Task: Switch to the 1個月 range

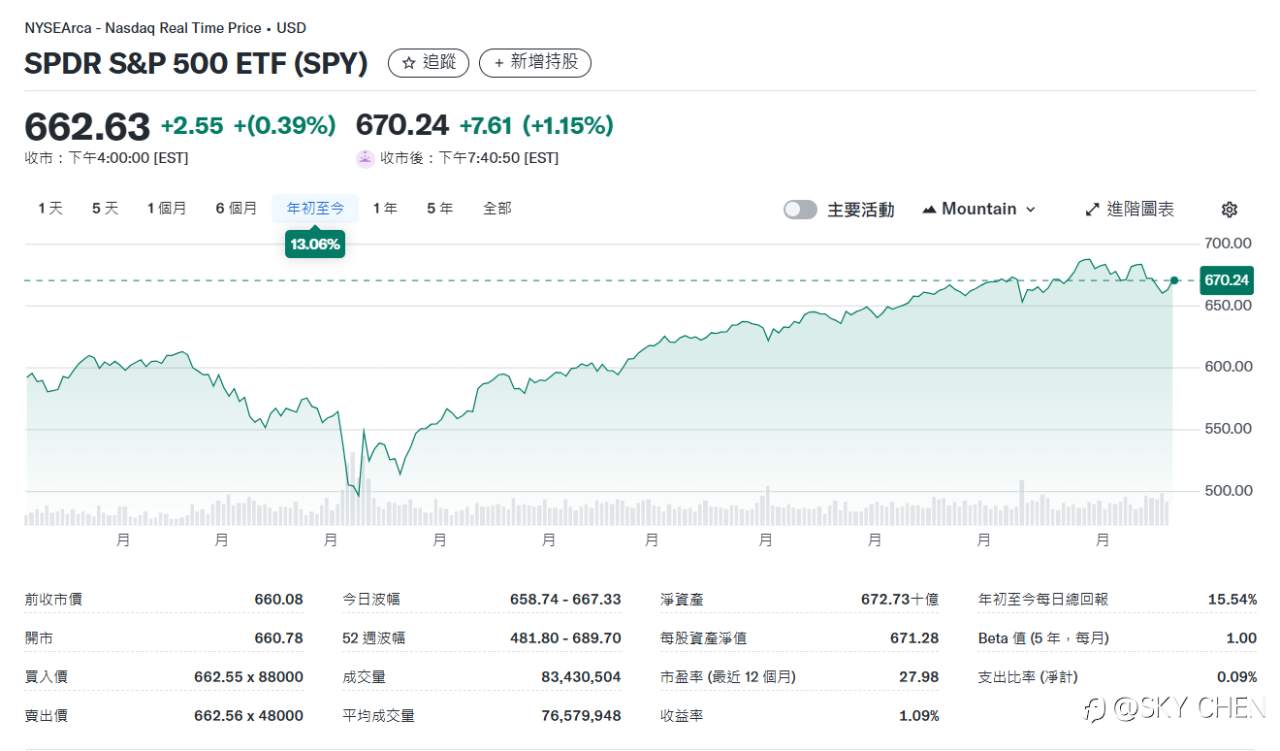Action: 166,208
